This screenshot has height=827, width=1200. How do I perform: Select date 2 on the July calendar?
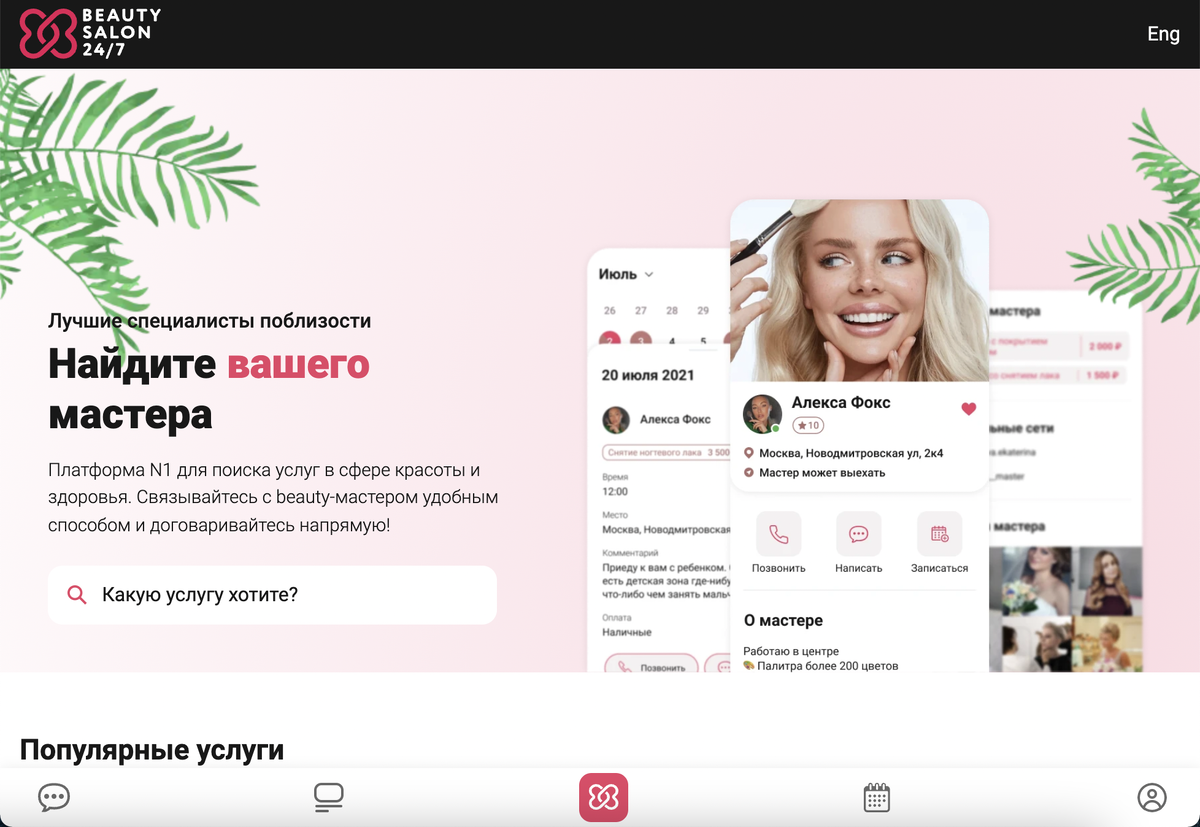[x=608, y=339]
